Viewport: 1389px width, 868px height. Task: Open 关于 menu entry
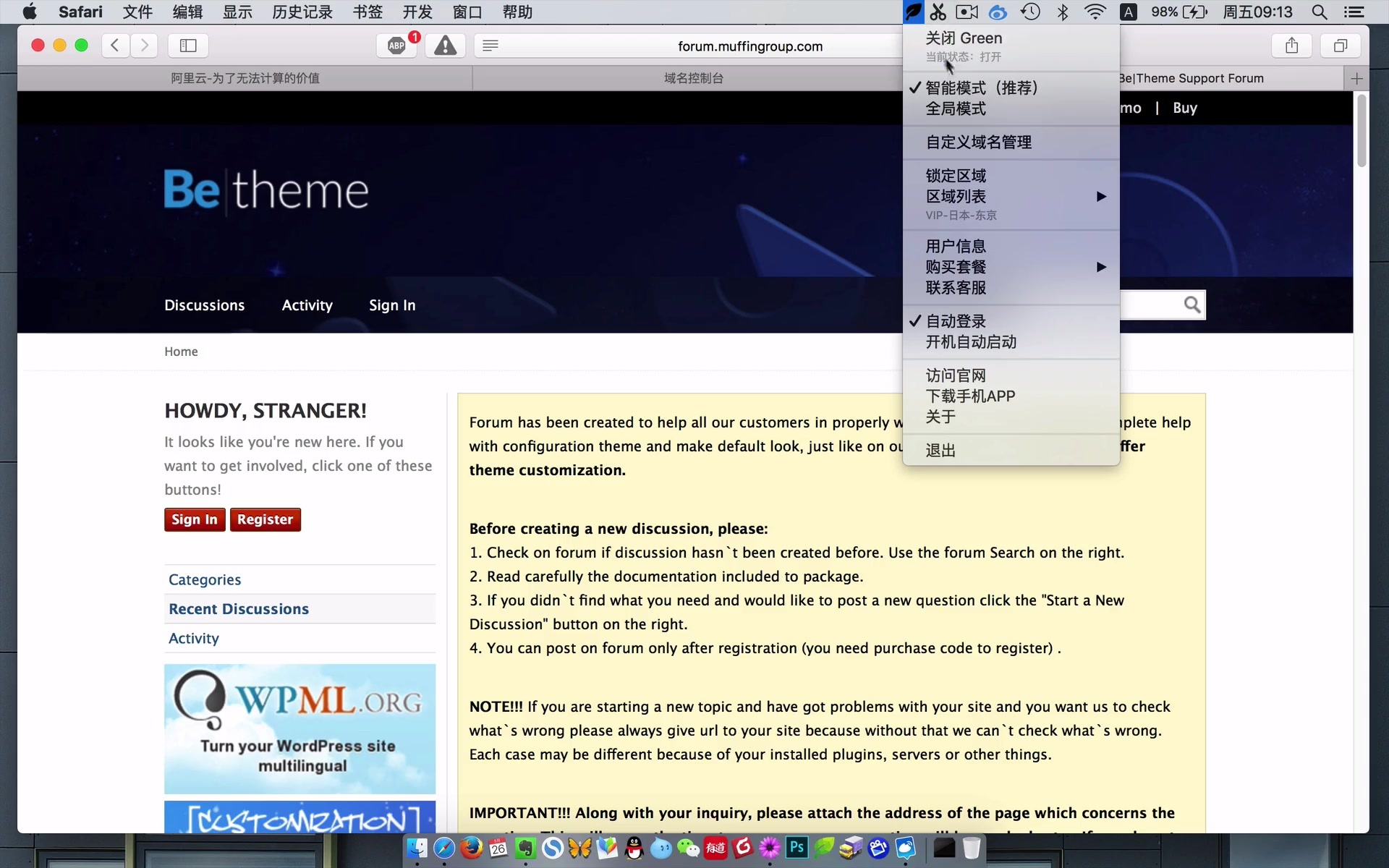1011,417
